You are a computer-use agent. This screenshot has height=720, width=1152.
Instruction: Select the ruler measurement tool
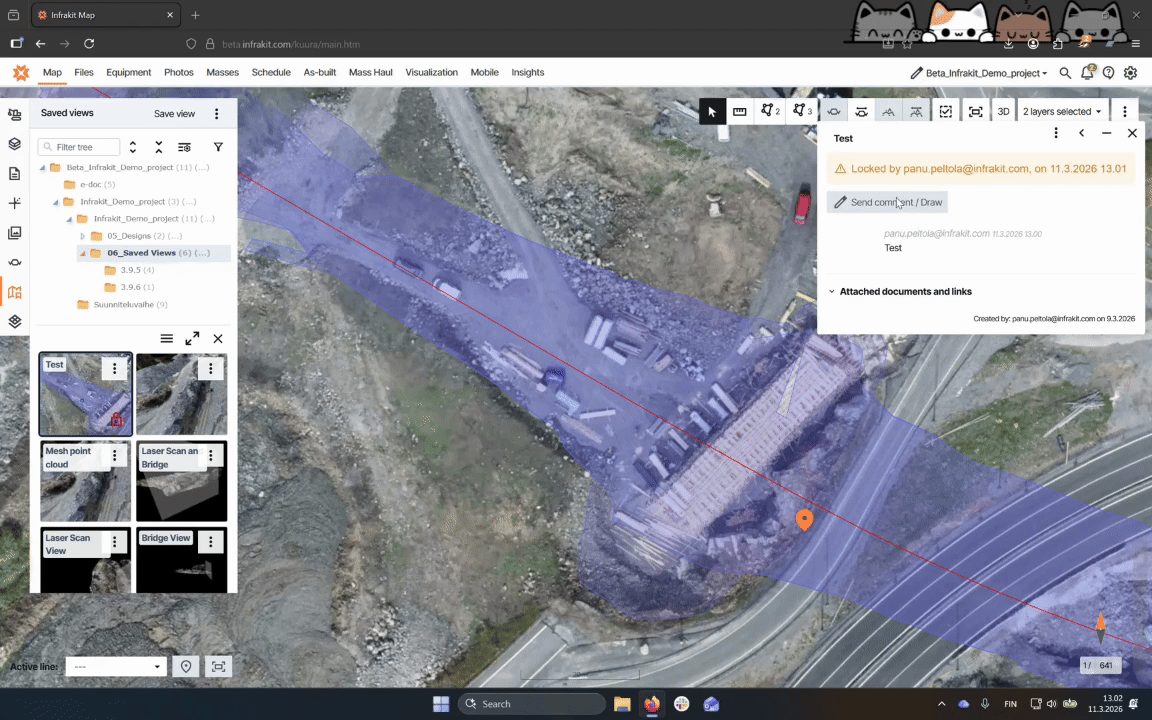click(x=740, y=112)
